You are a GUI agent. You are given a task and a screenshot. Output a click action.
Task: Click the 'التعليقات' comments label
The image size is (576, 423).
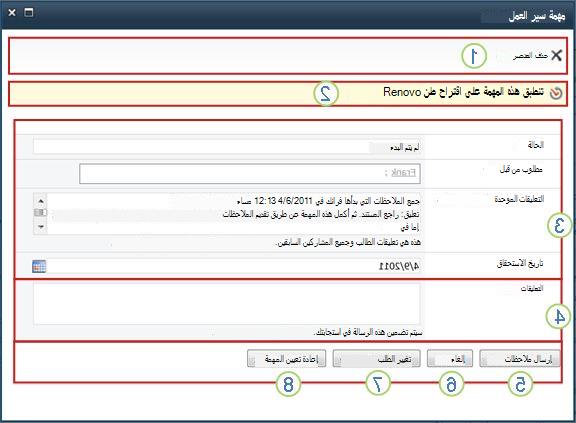pyautogui.click(x=532, y=289)
